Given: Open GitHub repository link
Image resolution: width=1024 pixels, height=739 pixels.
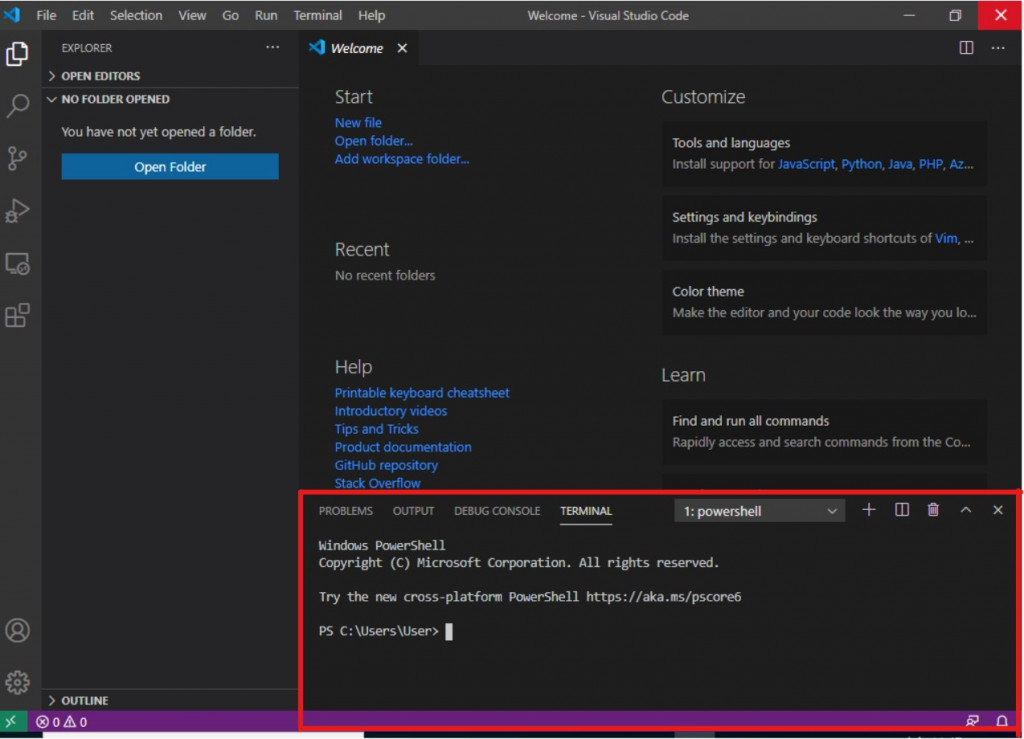Looking at the screenshot, I should tap(386, 465).
